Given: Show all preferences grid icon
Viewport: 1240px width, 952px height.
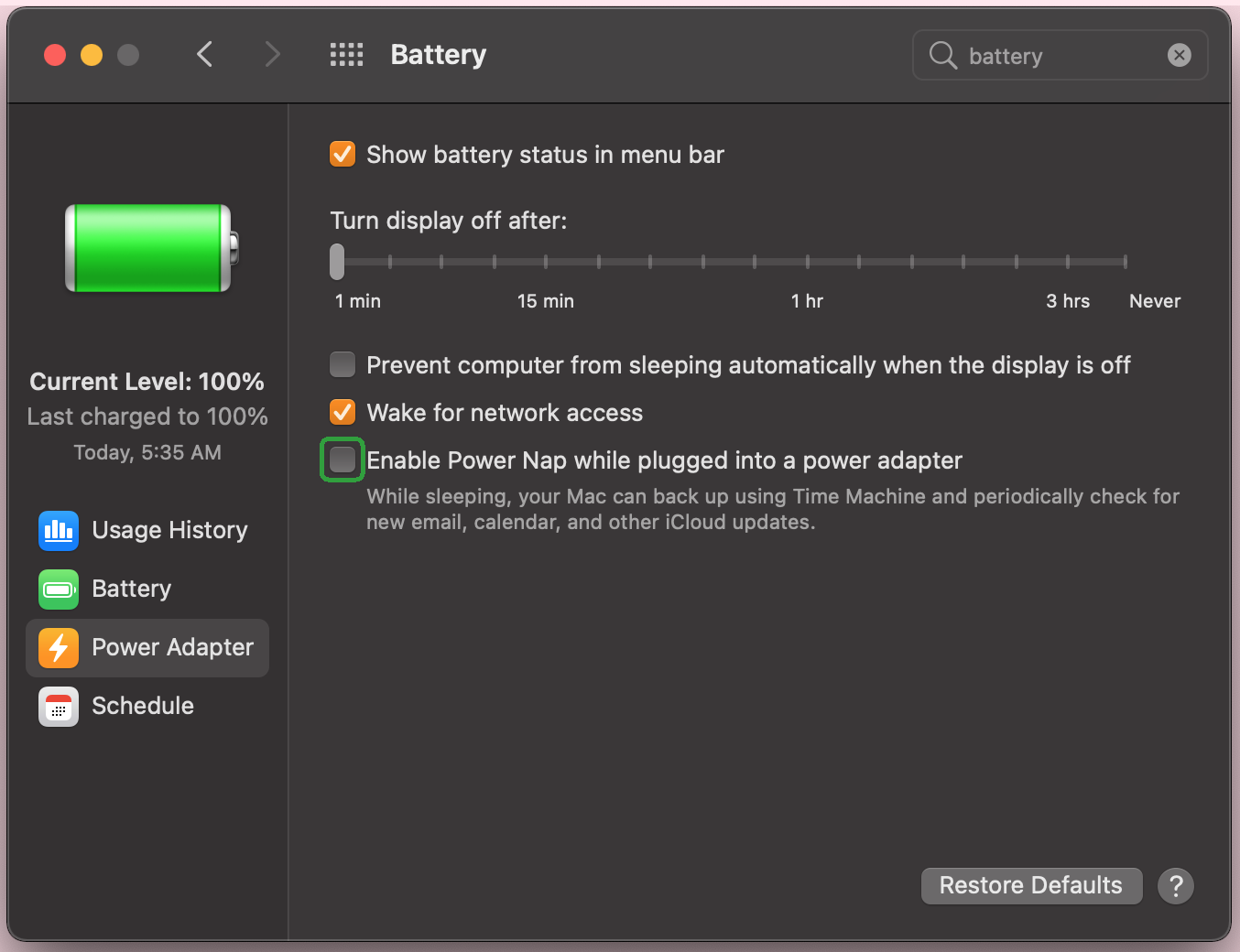Looking at the screenshot, I should (x=346, y=55).
